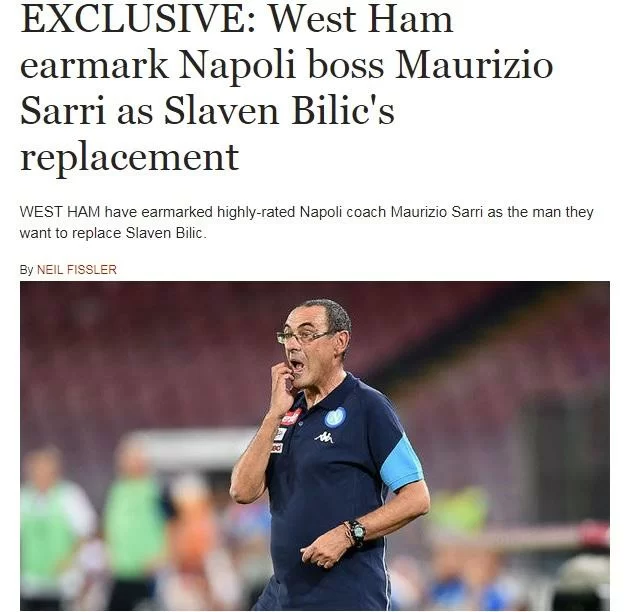
Task: Click the Maurizio Sarri article photo
Action: coord(315,446)
